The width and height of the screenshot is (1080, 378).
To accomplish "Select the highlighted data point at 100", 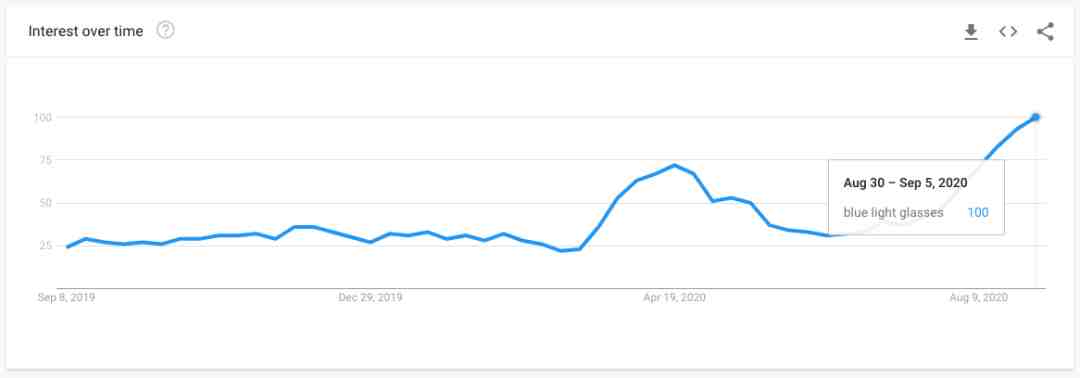I will [1035, 117].
